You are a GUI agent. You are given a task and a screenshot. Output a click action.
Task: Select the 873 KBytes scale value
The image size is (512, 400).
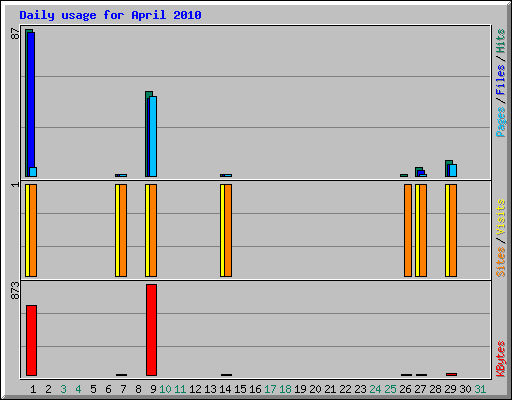pyautogui.click(x=15, y=290)
